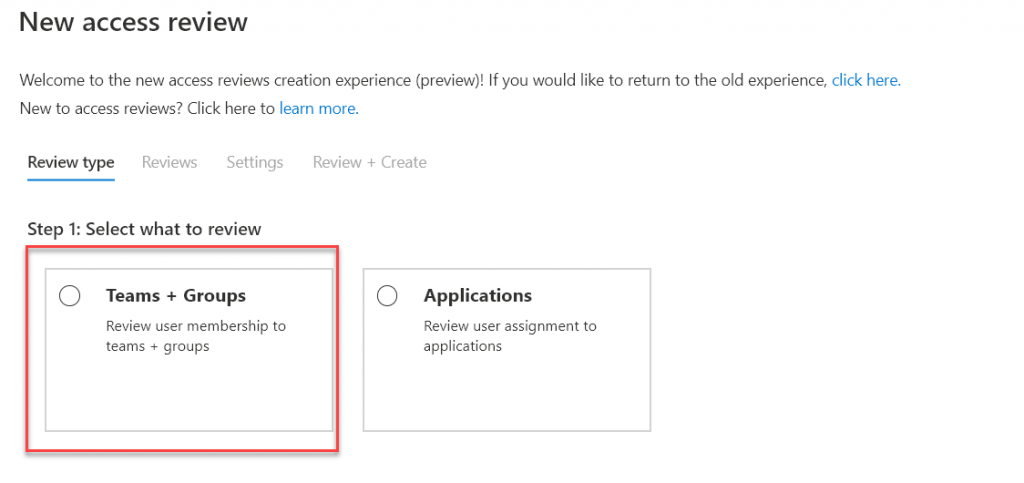Image resolution: width=1024 pixels, height=483 pixels.
Task: Select the Applications radio button
Action: pos(387,296)
